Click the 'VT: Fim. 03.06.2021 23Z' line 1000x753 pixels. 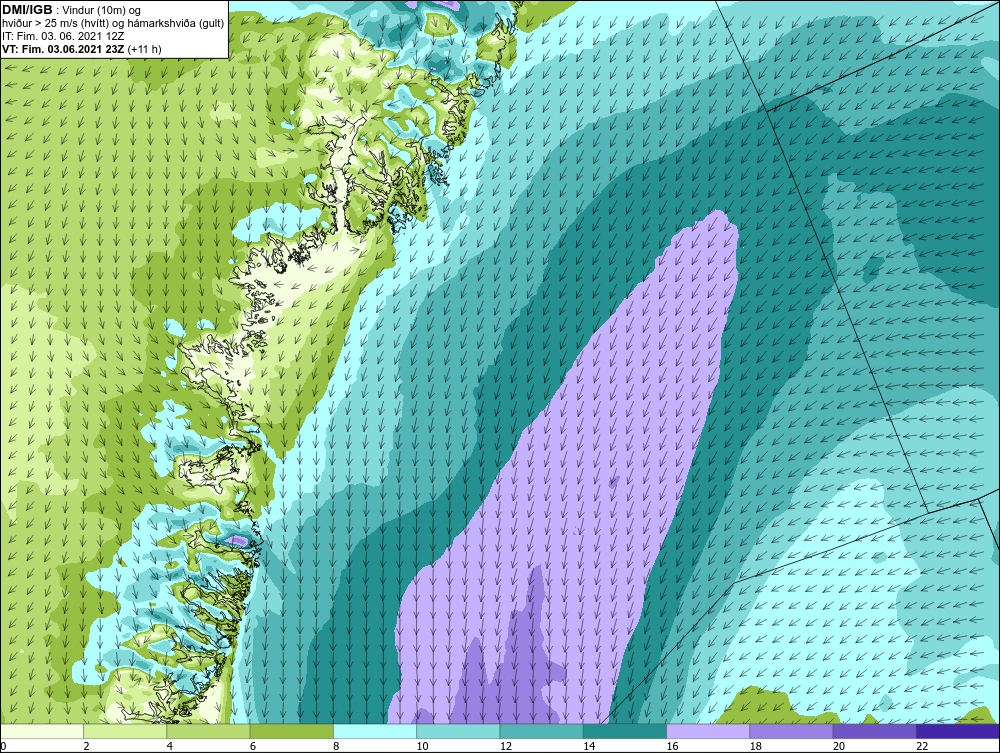click(x=82, y=49)
